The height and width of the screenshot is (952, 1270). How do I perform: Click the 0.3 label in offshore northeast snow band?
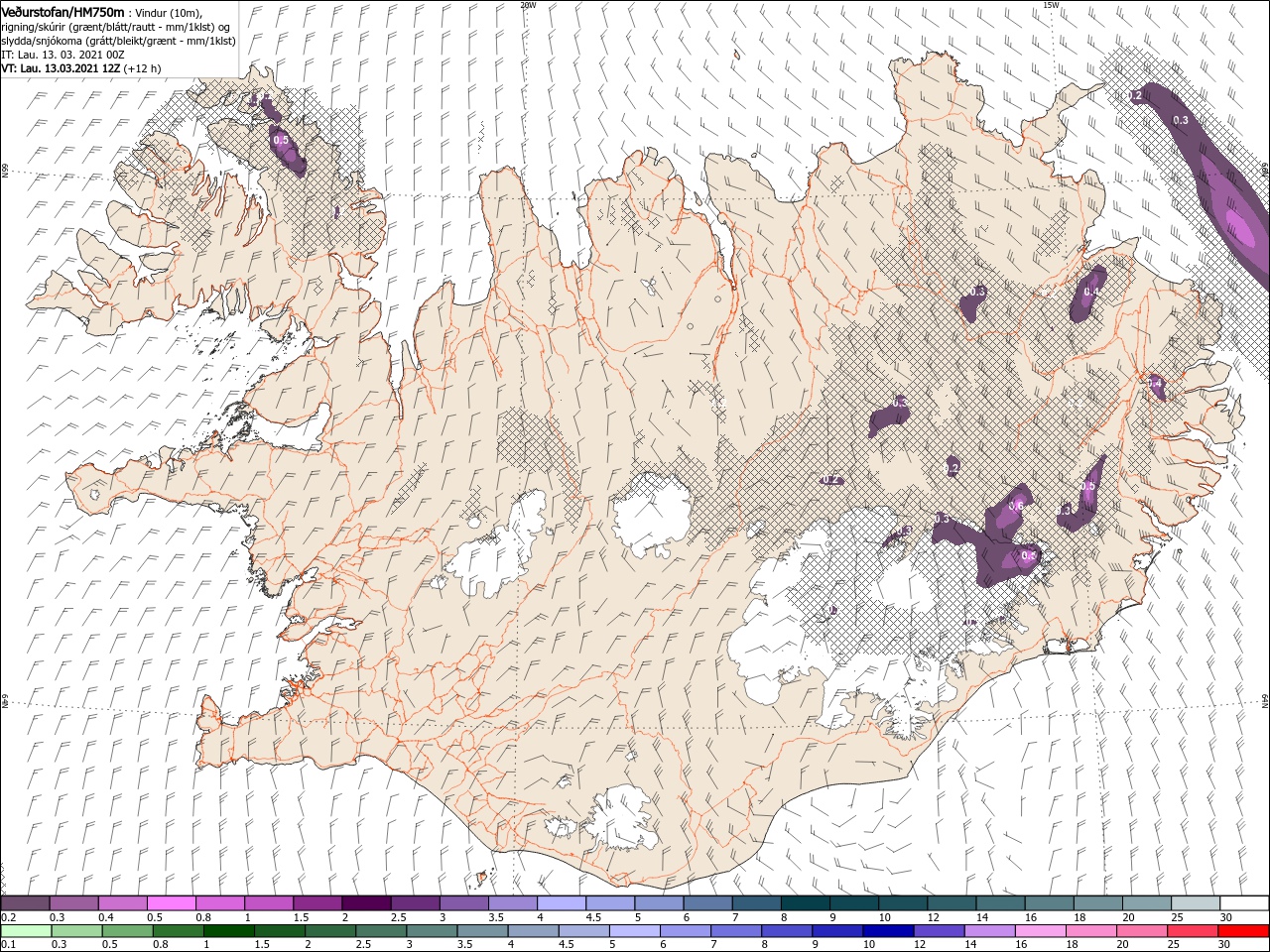point(1181,120)
